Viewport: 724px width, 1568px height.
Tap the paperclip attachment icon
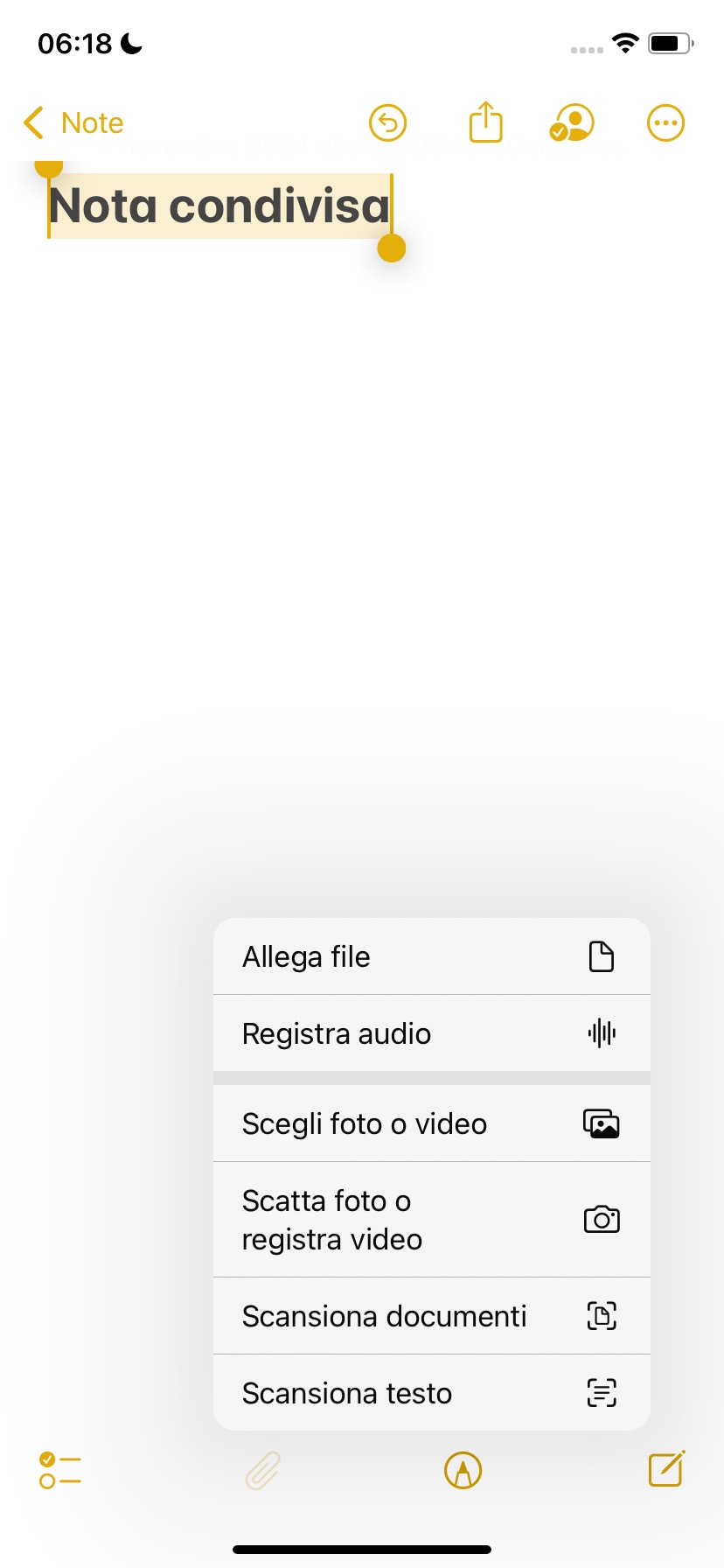[262, 1470]
